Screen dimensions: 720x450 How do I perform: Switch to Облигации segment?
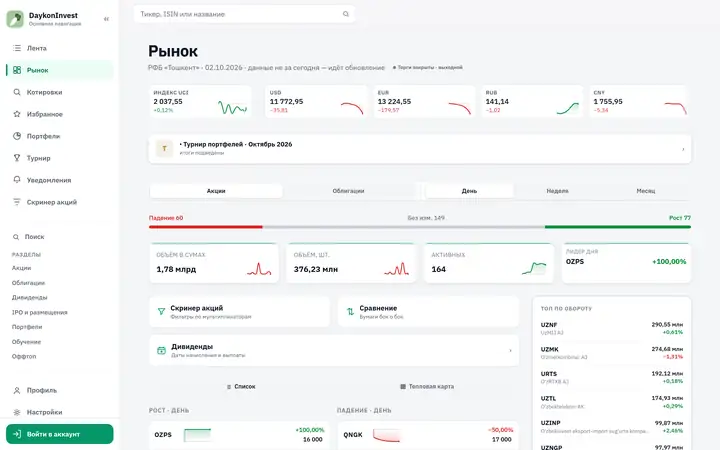349,191
